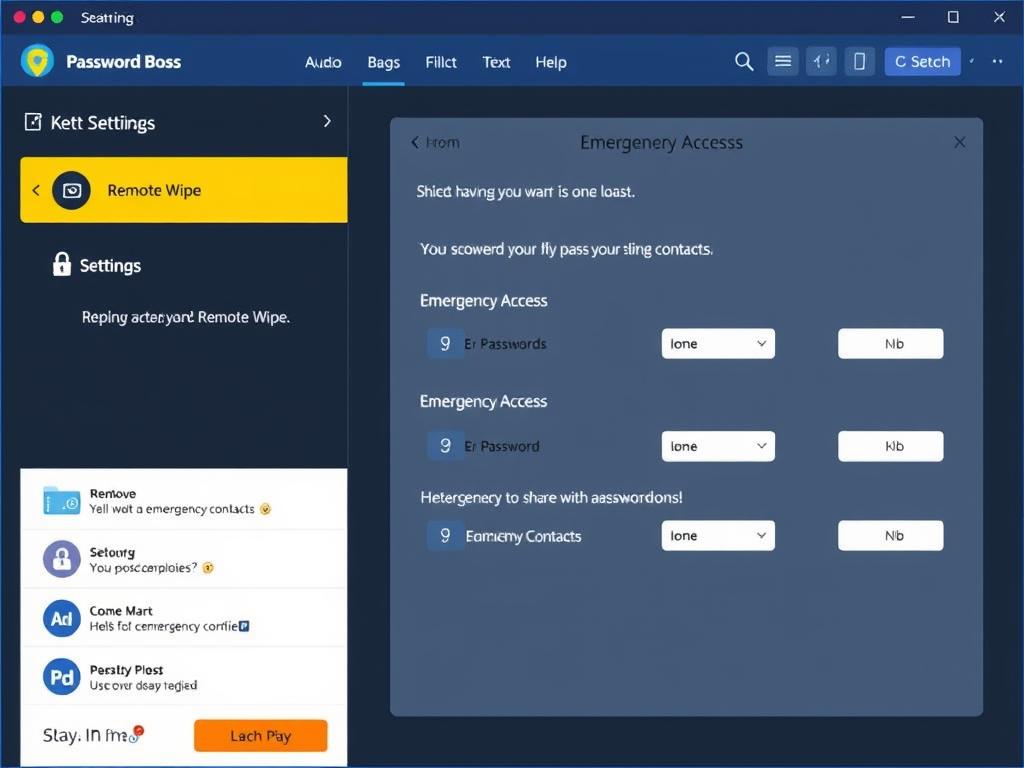Click the number icon beside Er Passwords
The image size is (1024, 768).
(445, 344)
